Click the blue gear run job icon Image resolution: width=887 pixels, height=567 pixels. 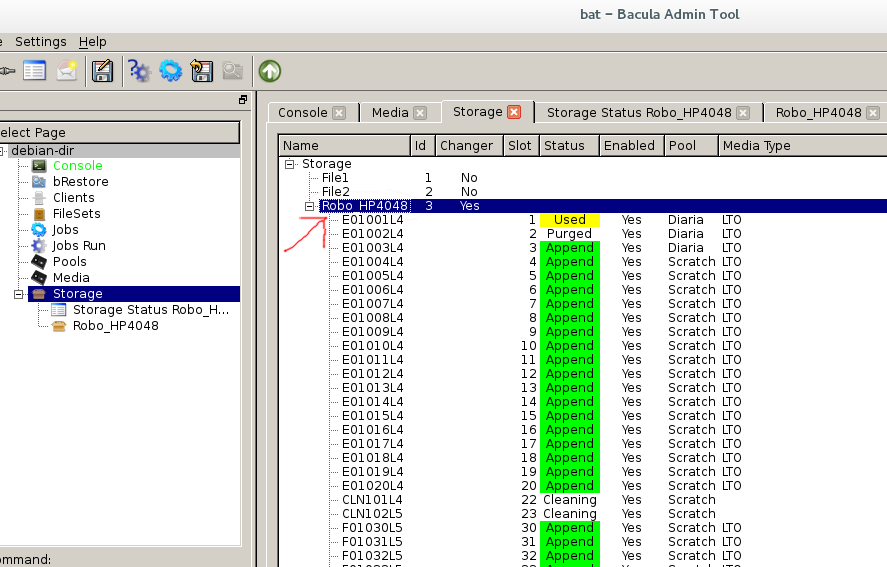pyautogui.click(x=170, y=71)
